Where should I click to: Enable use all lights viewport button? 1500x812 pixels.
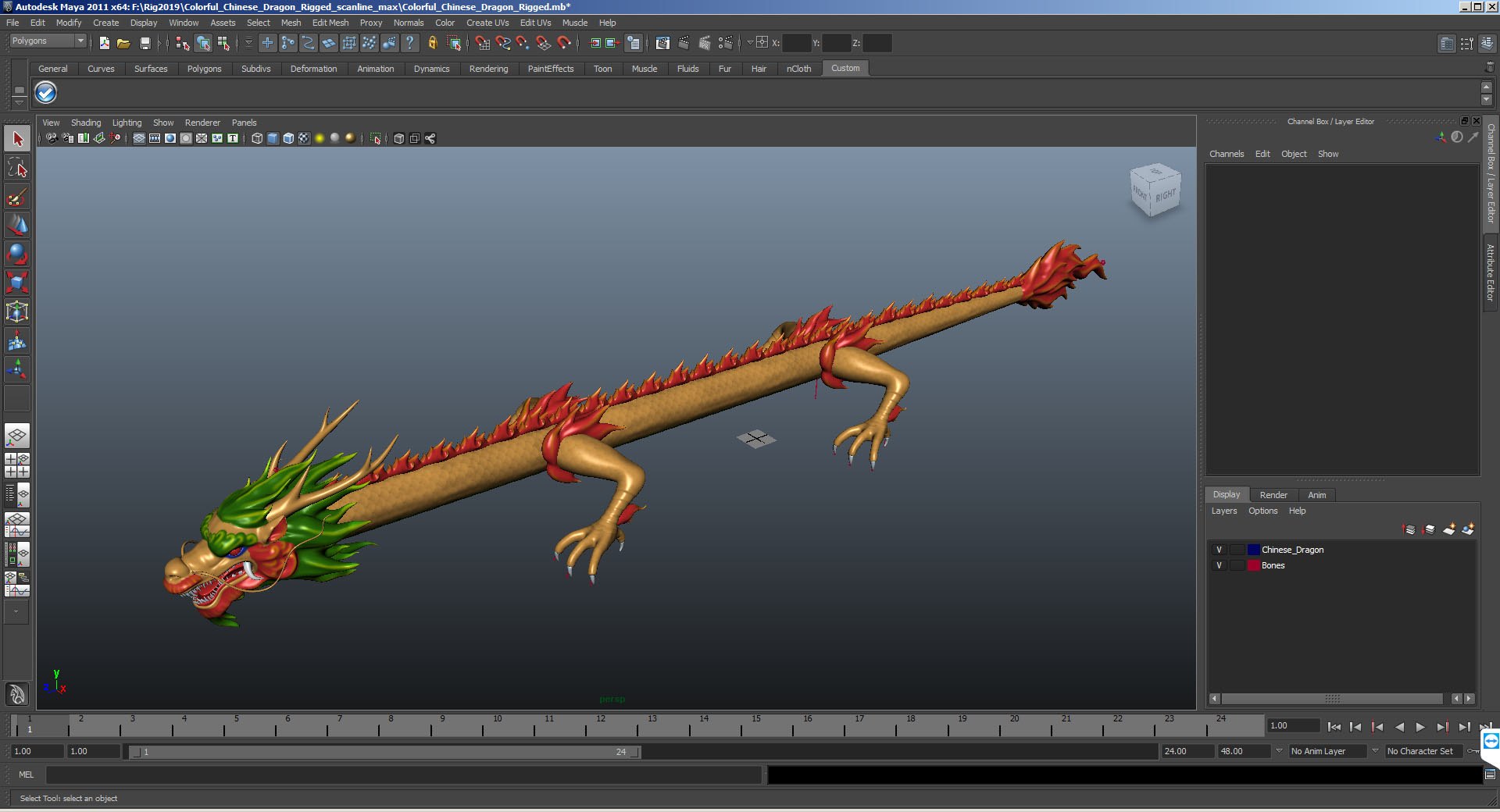click(320, 138)
